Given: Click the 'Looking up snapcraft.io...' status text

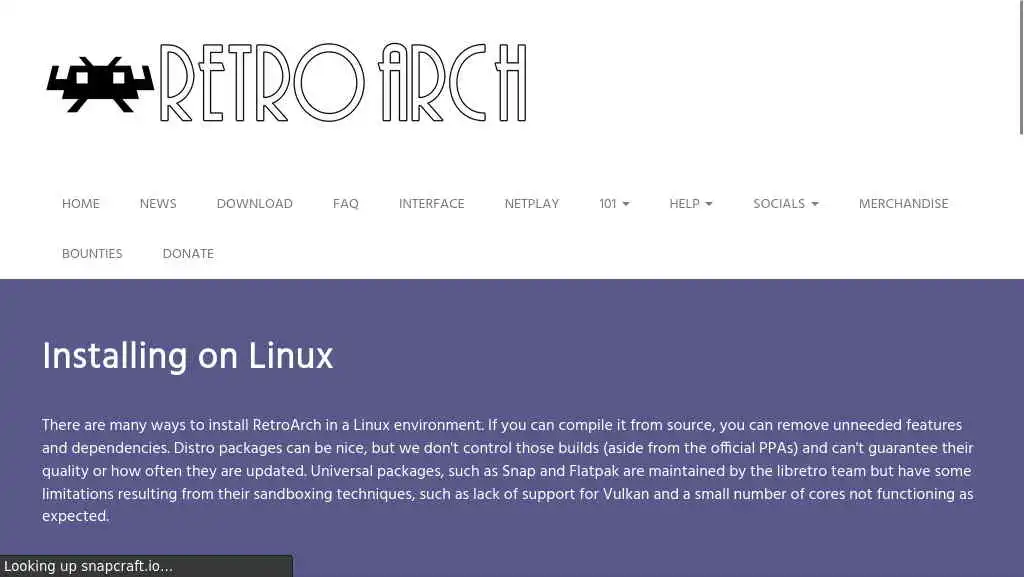Looking at the screenshot, I should pyautogui.click(x=88, y=566).
